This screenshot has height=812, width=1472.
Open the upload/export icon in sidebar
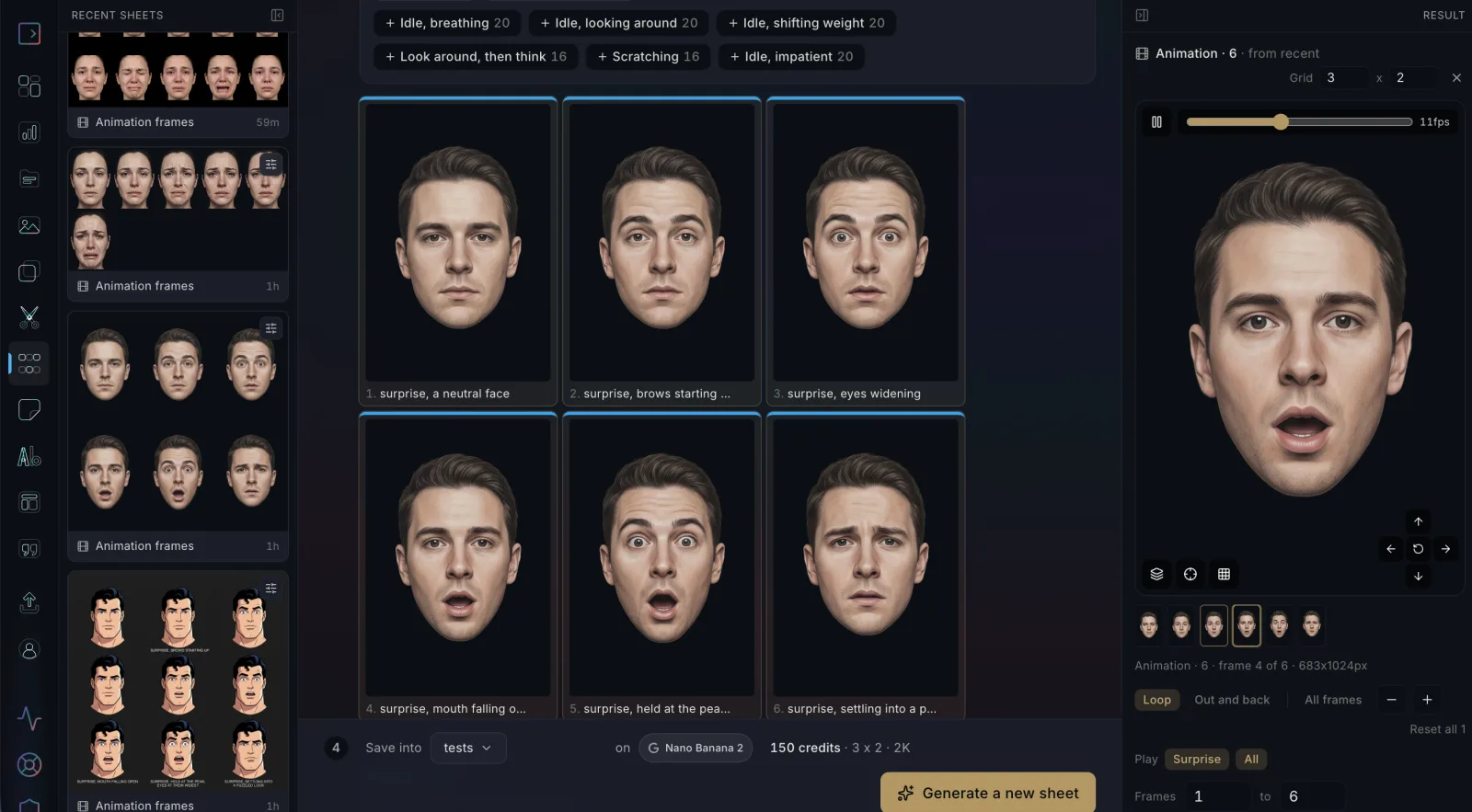coord(29,602)
